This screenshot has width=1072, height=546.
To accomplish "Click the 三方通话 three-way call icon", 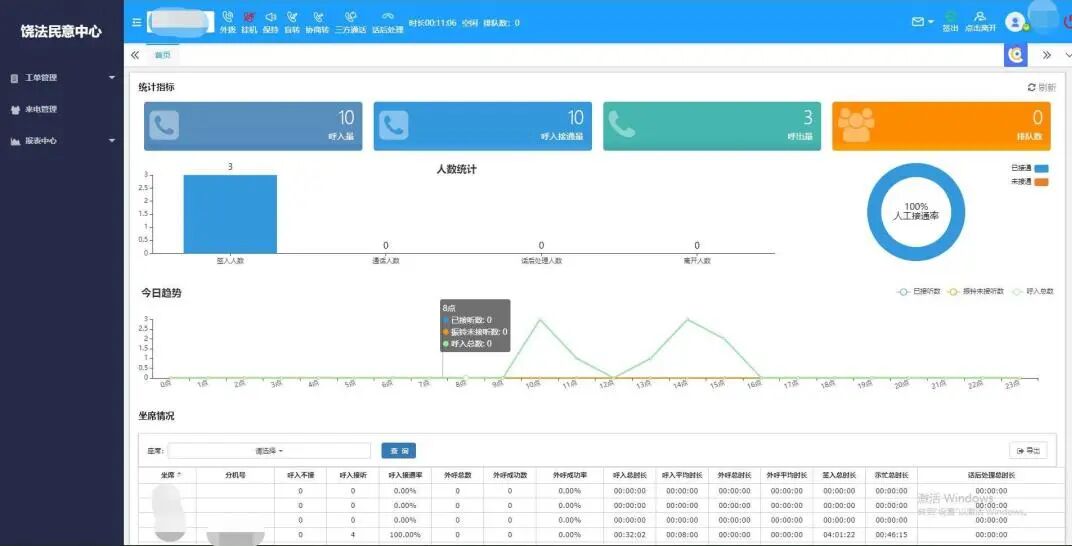I will click(350, 17).
